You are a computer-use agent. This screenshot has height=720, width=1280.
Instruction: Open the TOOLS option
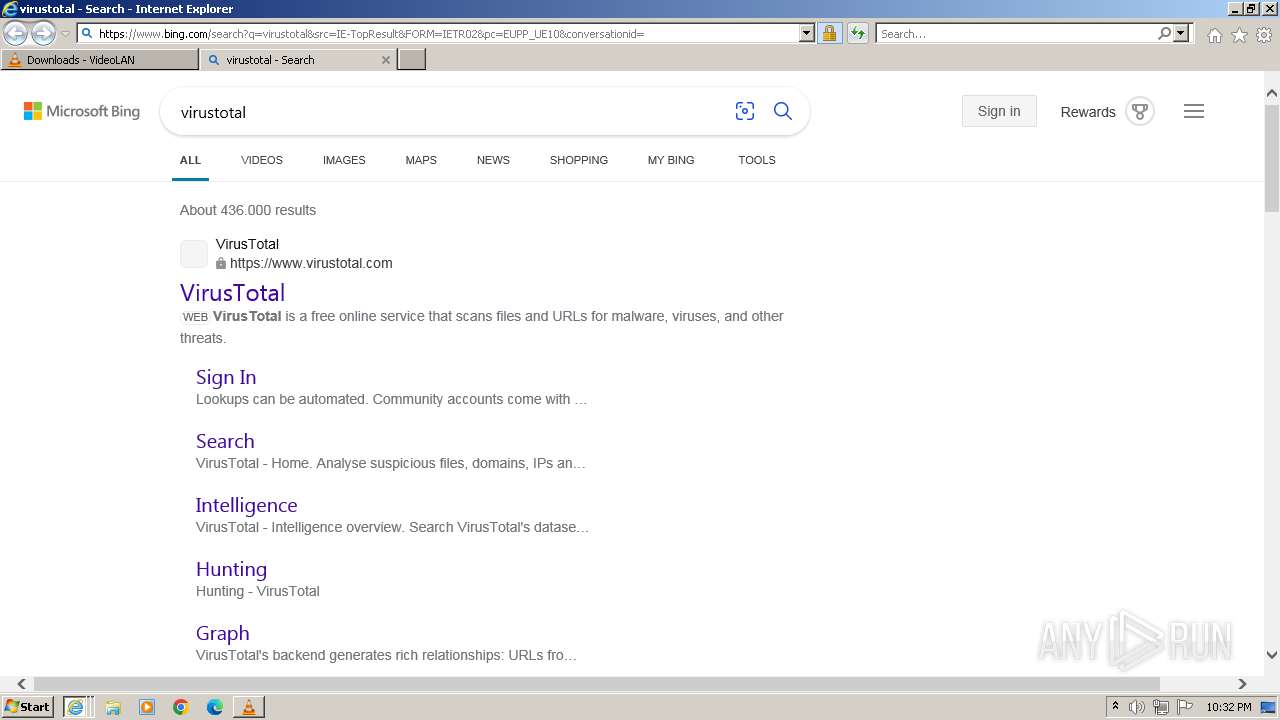coord(757,160)
